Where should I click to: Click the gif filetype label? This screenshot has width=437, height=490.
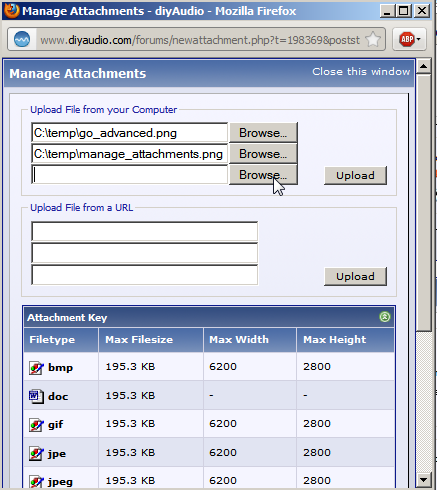[x=55, y=425]
